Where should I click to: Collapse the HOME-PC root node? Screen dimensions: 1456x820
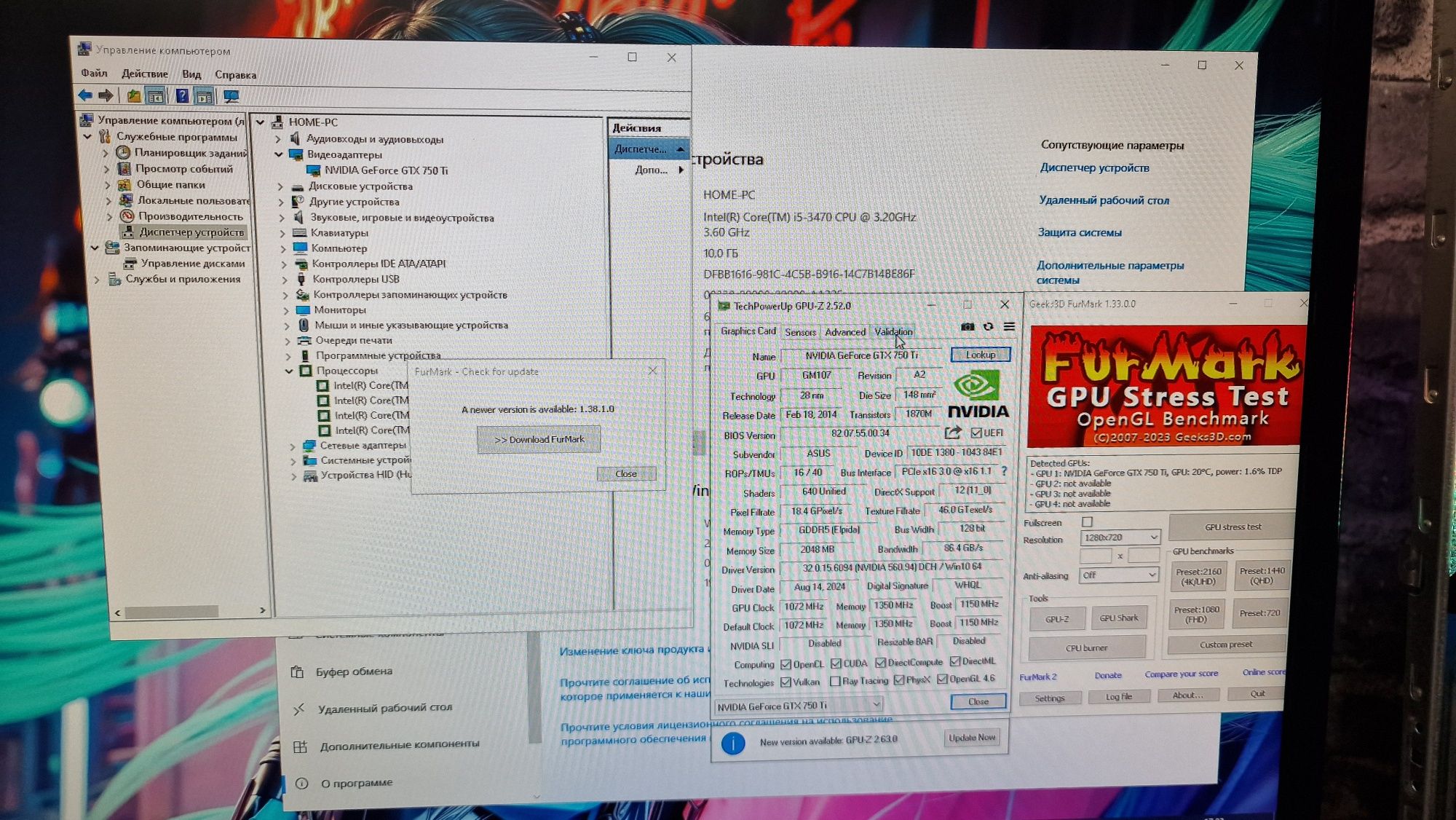click(260, 122)
